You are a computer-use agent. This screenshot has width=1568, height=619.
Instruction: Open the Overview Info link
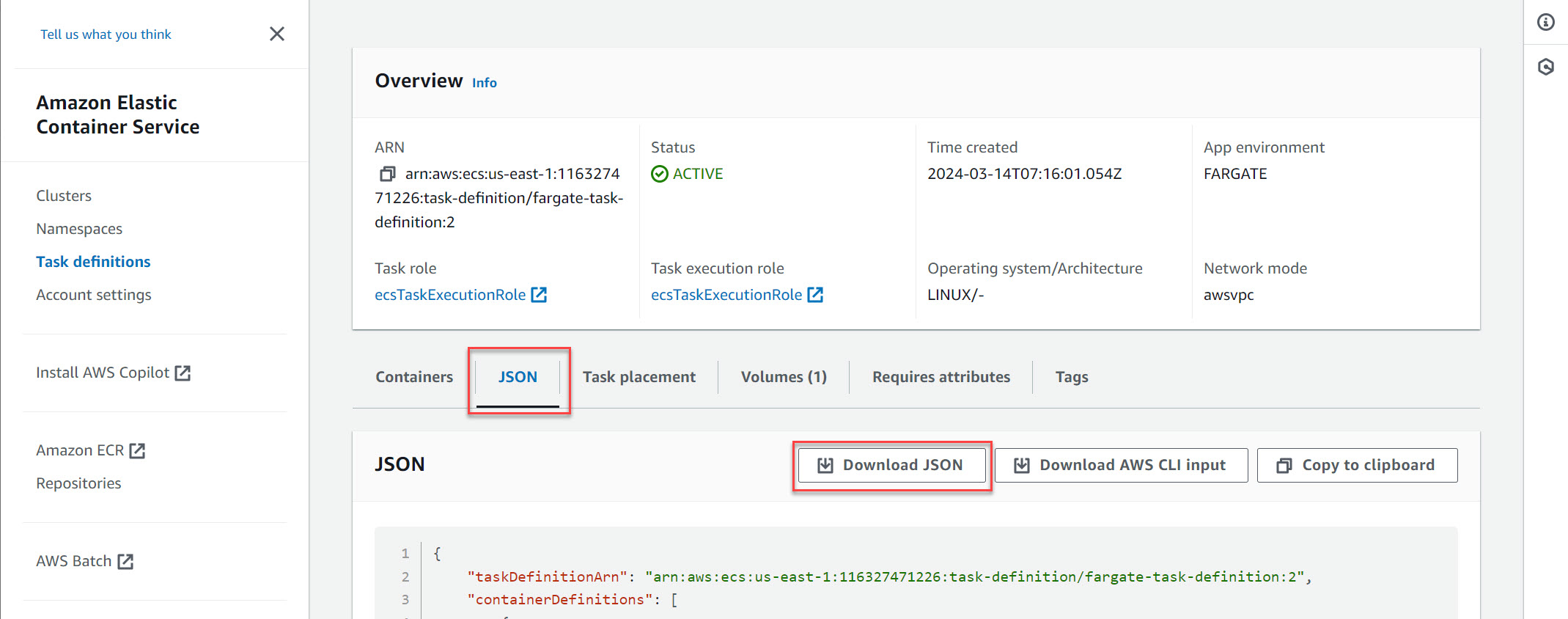[x=484, y=83]
